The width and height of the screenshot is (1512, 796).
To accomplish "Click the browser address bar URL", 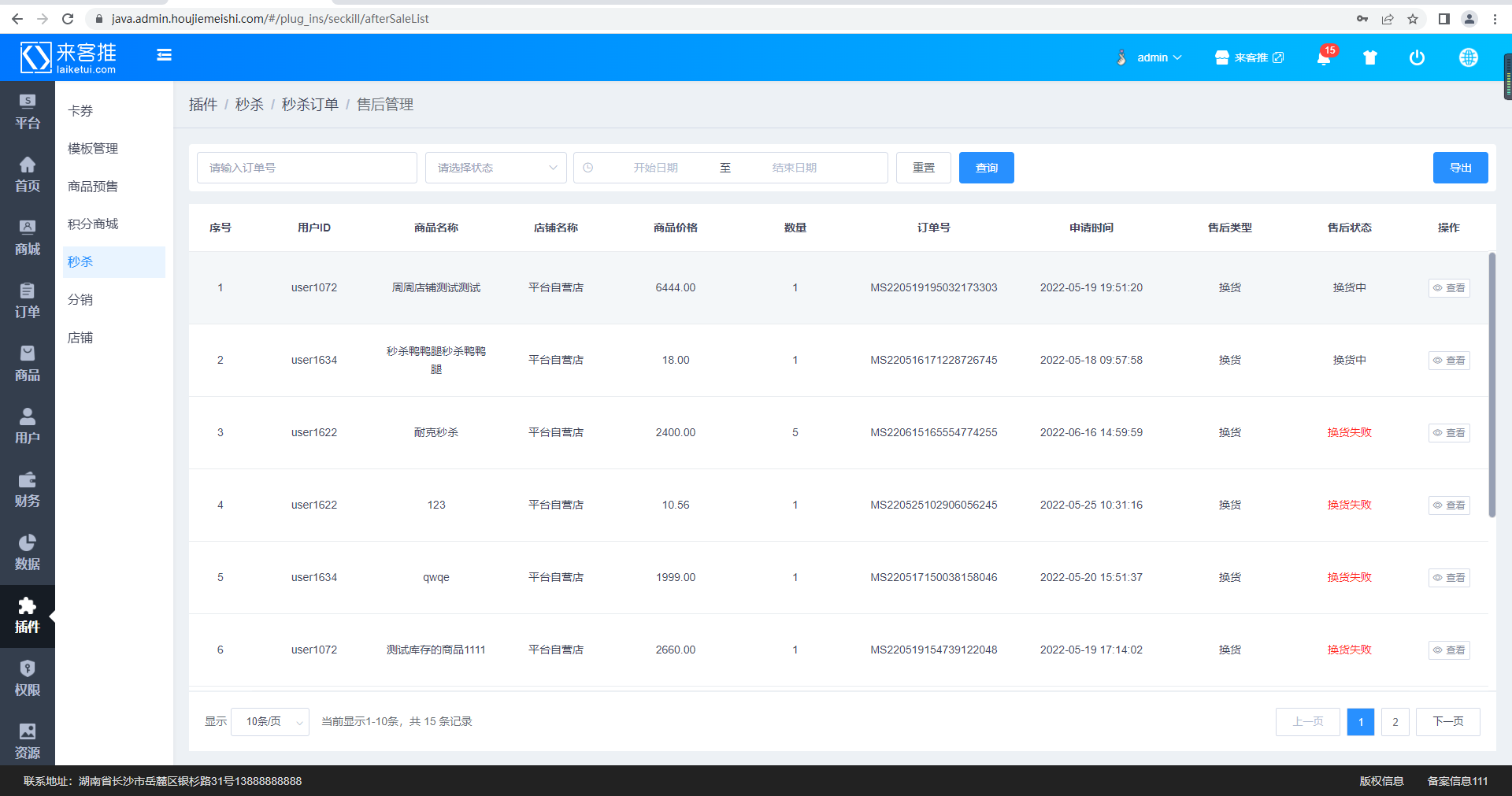I will click(270, 19).
